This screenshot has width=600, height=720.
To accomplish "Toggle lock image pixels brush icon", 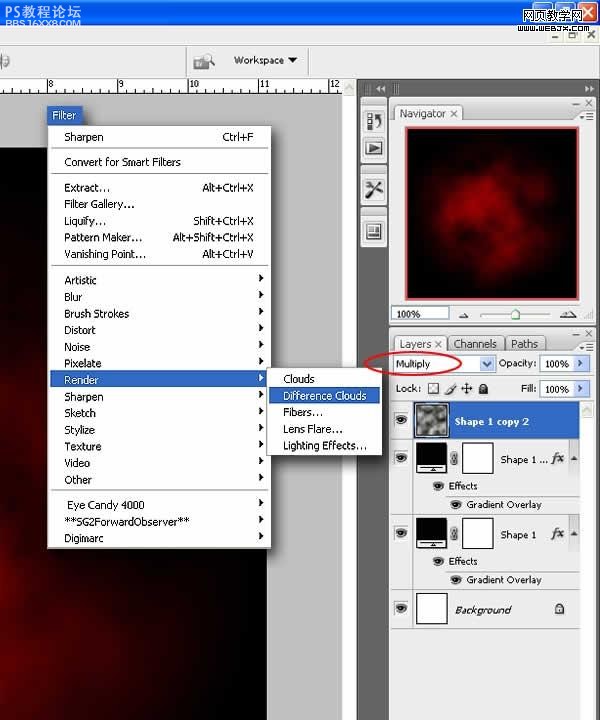I will pos(450,389).
